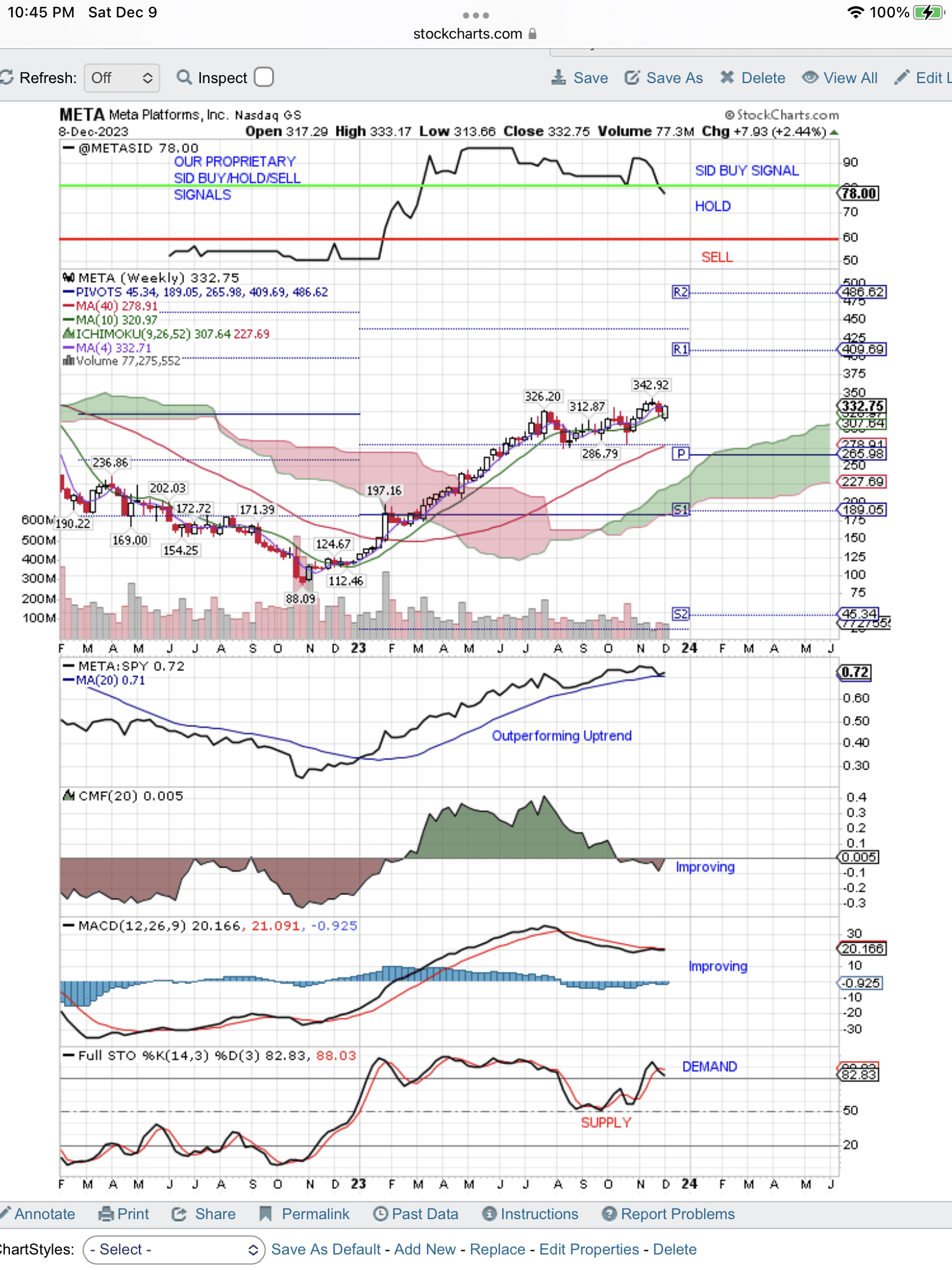
Task: Click the R1 pivot label
Action: click(681, 349)
